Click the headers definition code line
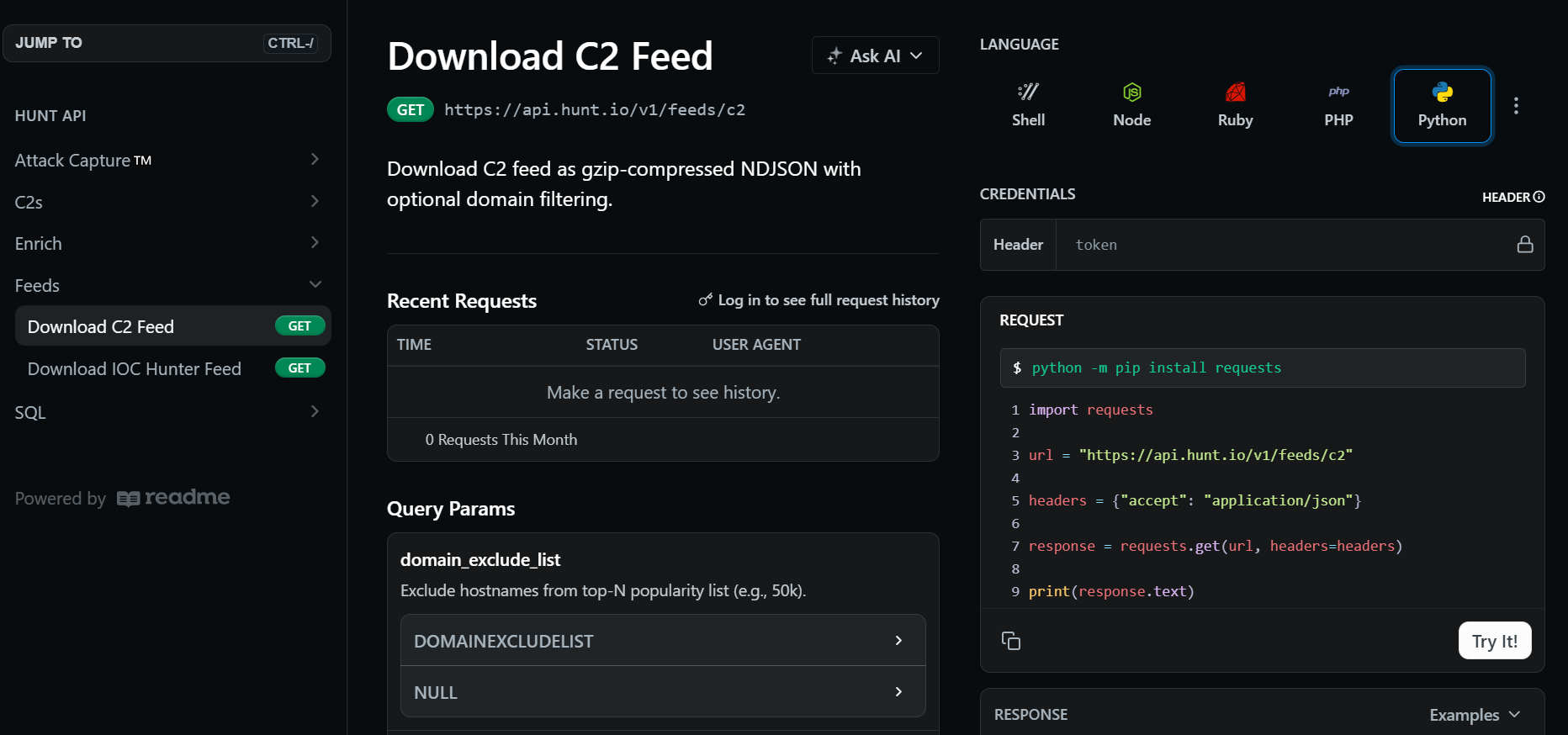 point(1195,500)
